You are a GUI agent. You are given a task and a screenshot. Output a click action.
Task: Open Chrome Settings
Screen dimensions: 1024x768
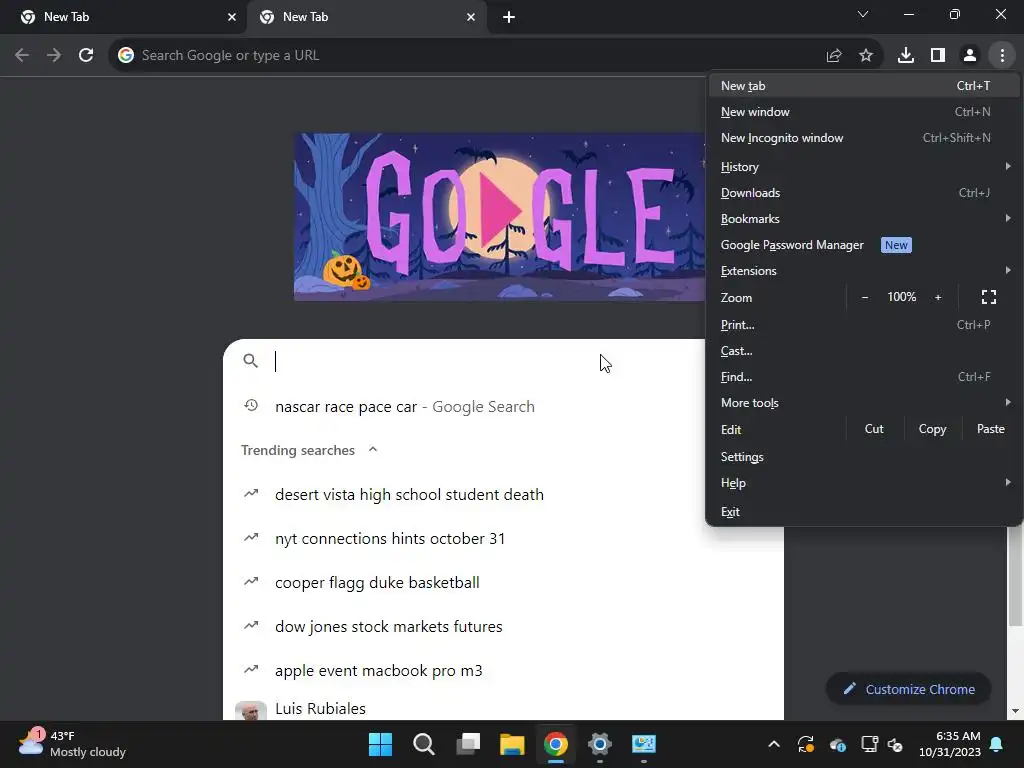click(x=863, y=456)
